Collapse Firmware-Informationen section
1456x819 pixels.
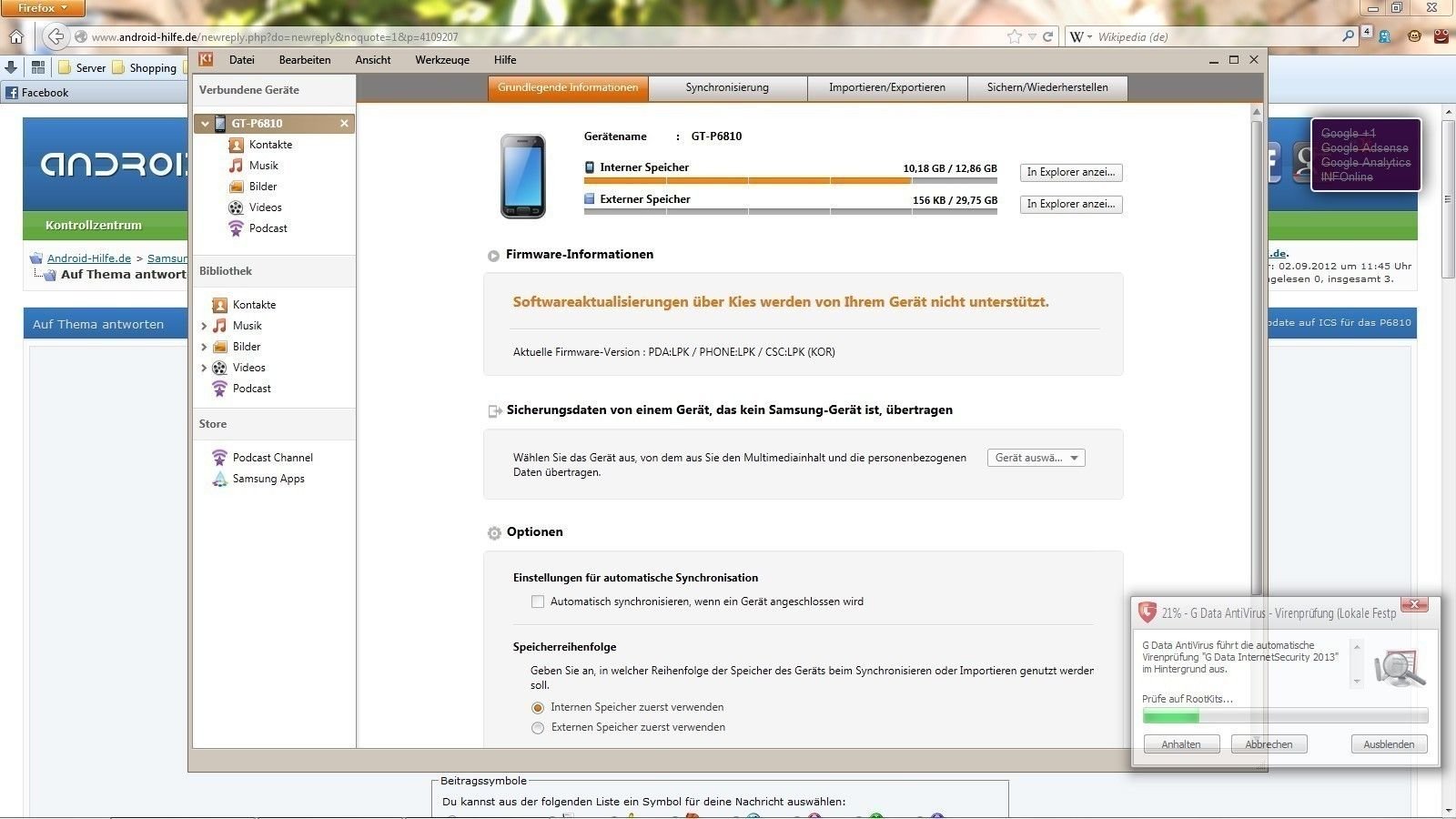493,256
